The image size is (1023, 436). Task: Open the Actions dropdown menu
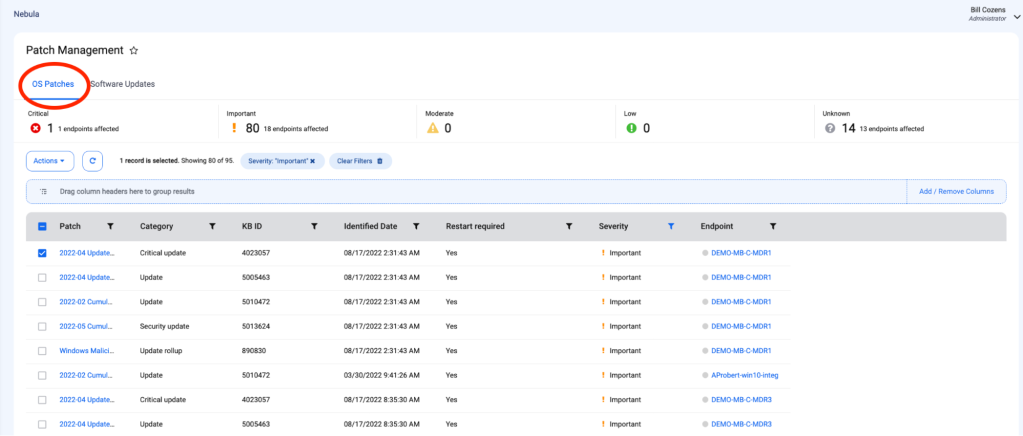[x=50, y=160]
